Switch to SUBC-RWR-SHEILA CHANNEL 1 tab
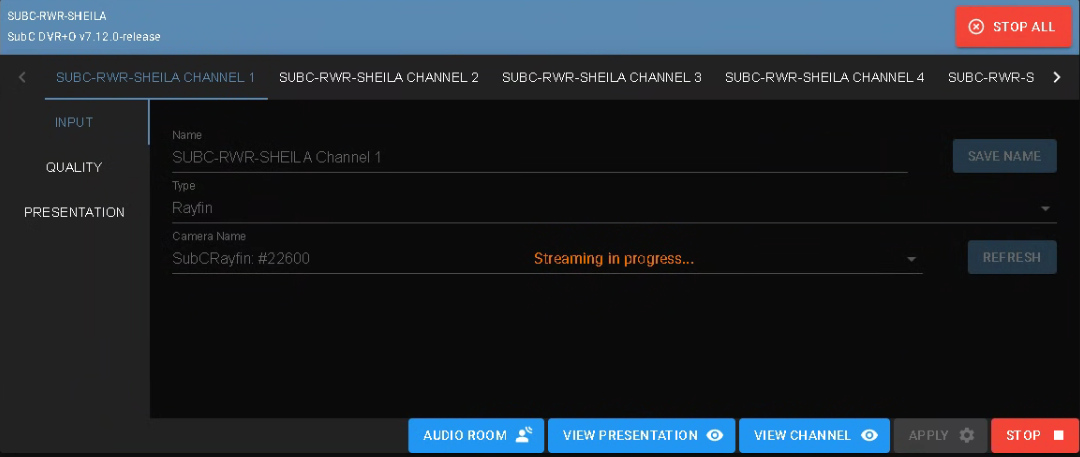The width and height of the screenshot is (1080, 457). click(156, 77)
